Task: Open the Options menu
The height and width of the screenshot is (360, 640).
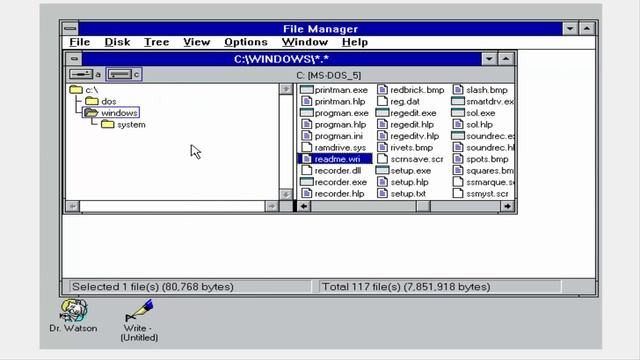Action: click(246, 42)
